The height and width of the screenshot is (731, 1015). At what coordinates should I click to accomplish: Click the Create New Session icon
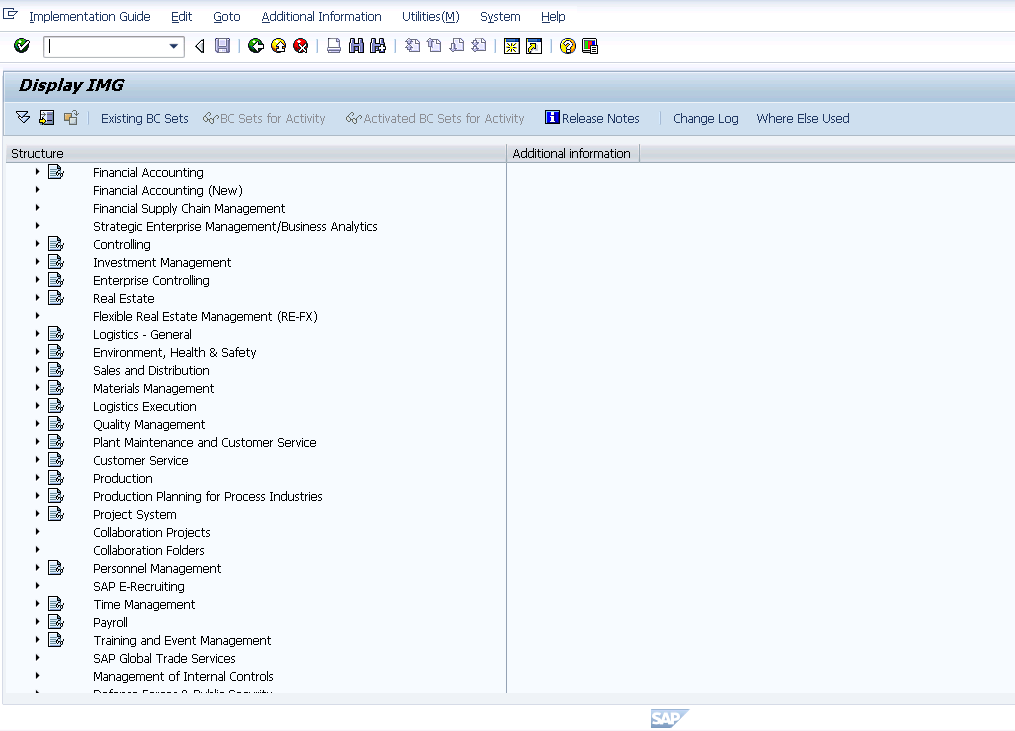coord(512,46)
